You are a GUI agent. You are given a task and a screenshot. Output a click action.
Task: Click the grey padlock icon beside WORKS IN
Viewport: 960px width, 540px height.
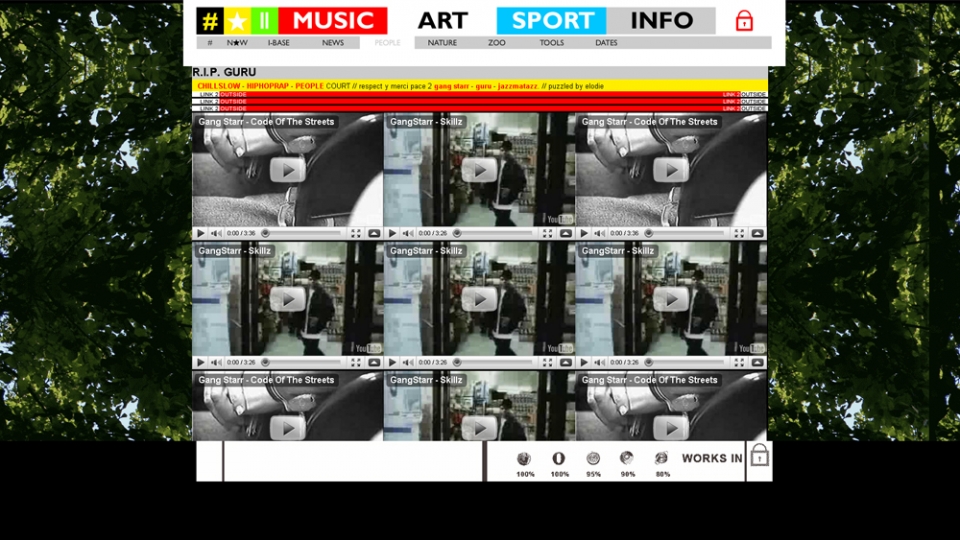pos(759,456)
